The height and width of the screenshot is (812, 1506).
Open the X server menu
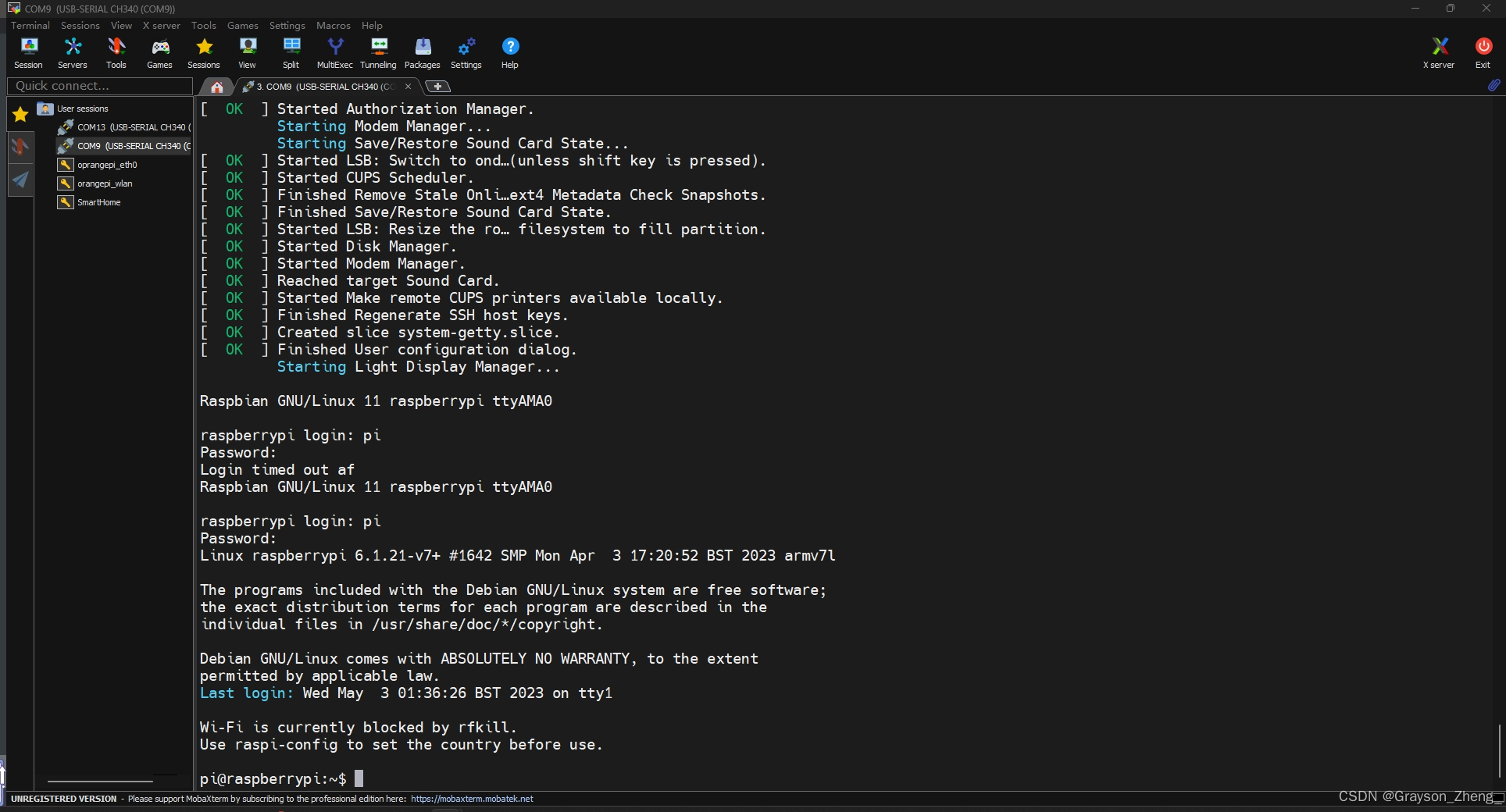(x=161, y=26)
